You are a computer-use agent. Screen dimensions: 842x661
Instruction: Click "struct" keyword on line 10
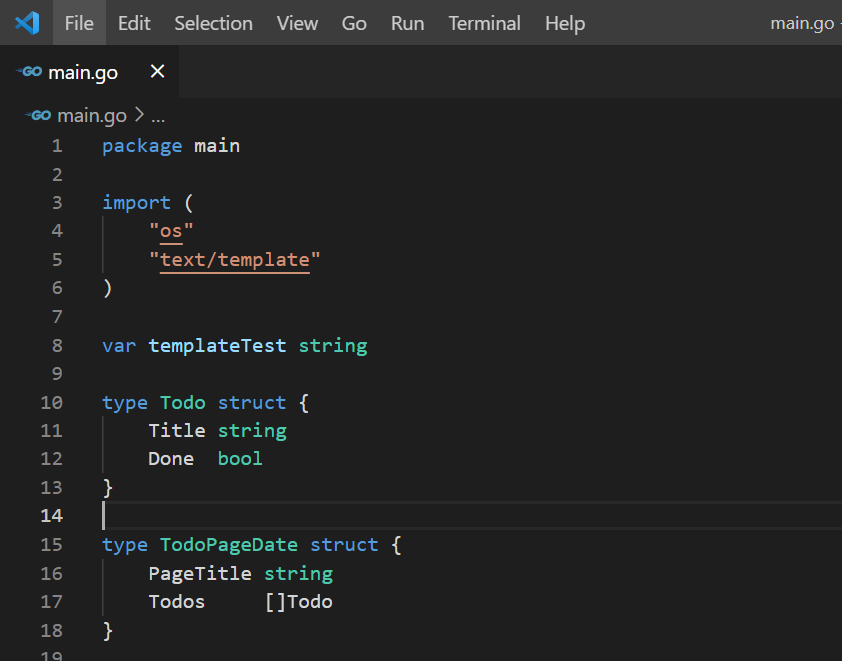coord(252,403)
